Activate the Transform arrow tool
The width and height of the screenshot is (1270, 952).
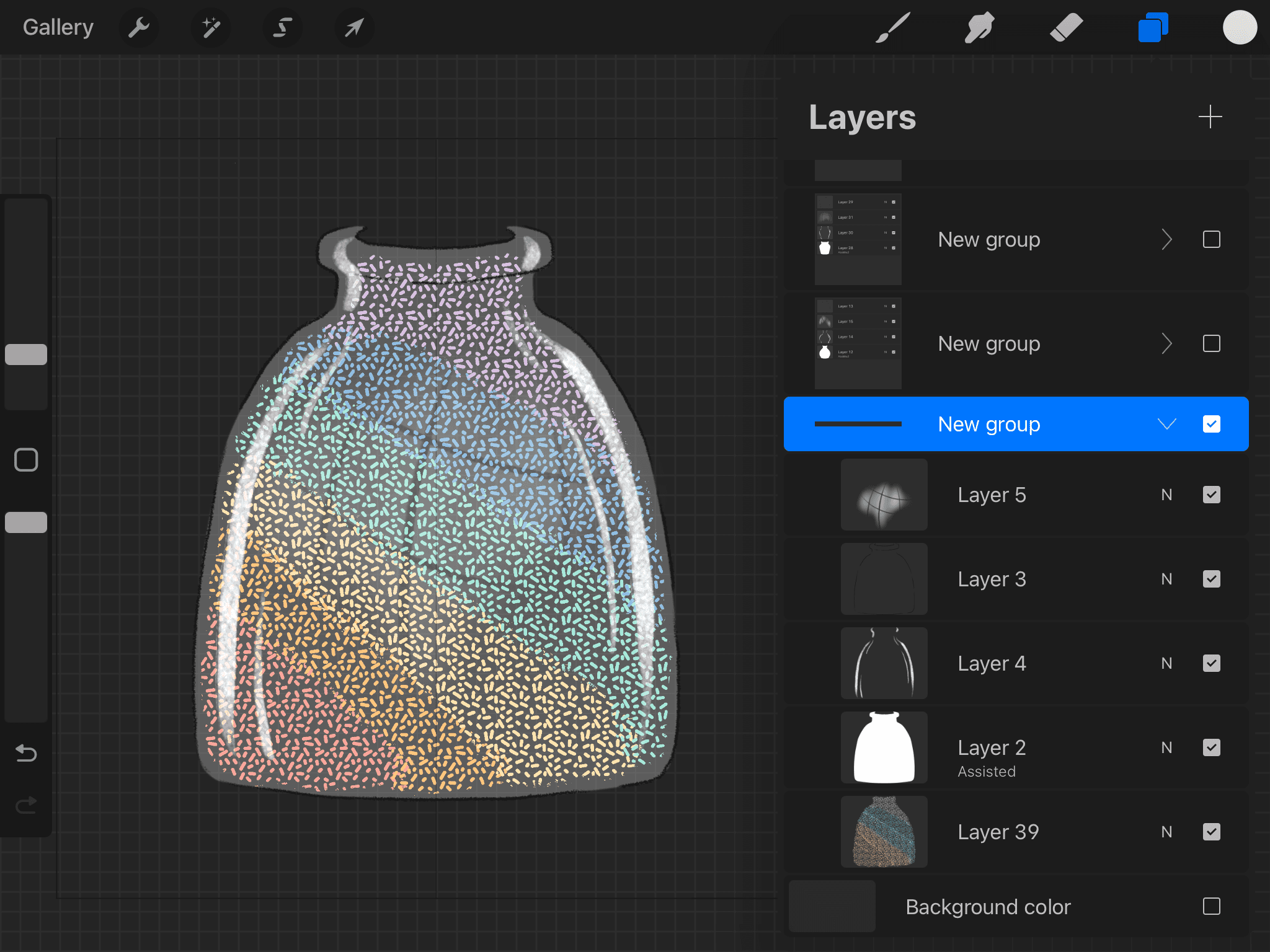(x=354, y=27)
